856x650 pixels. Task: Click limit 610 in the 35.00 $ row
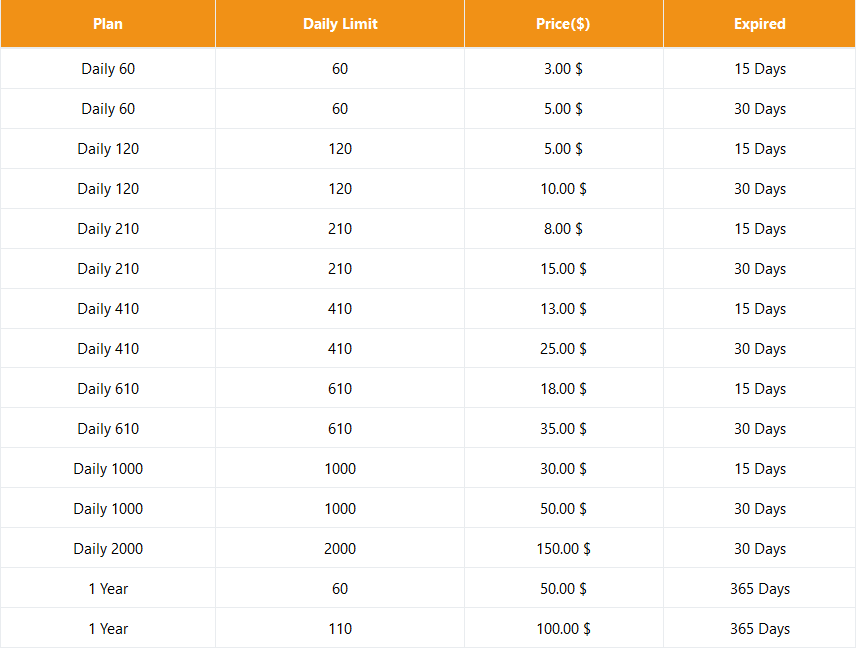click(340, 428)
